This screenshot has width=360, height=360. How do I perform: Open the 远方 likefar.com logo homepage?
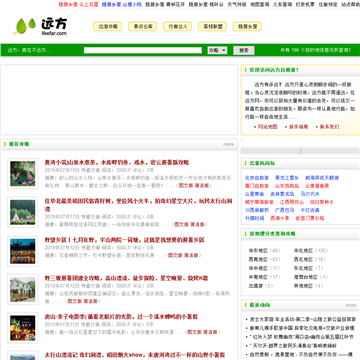click(40, 26)
